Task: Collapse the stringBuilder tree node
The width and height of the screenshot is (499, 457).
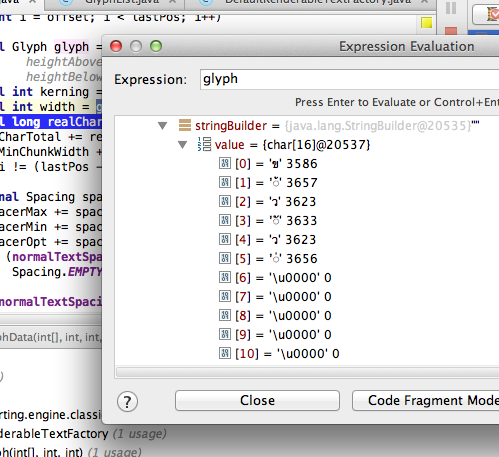Action: coord(162,126)
